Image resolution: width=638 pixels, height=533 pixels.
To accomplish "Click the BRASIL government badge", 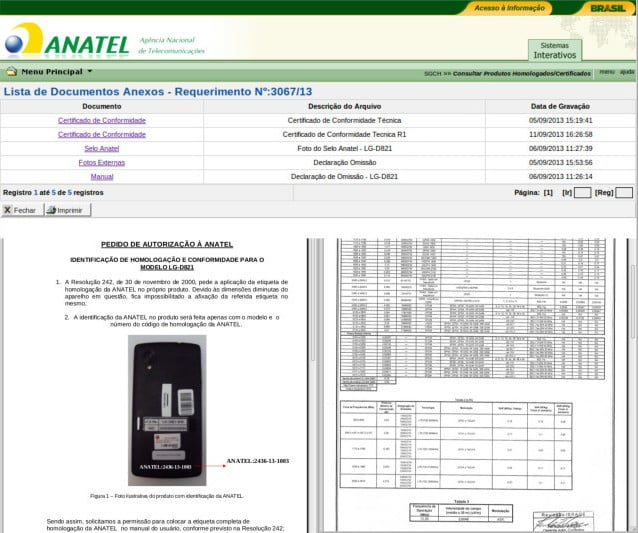I will [608, 7].
